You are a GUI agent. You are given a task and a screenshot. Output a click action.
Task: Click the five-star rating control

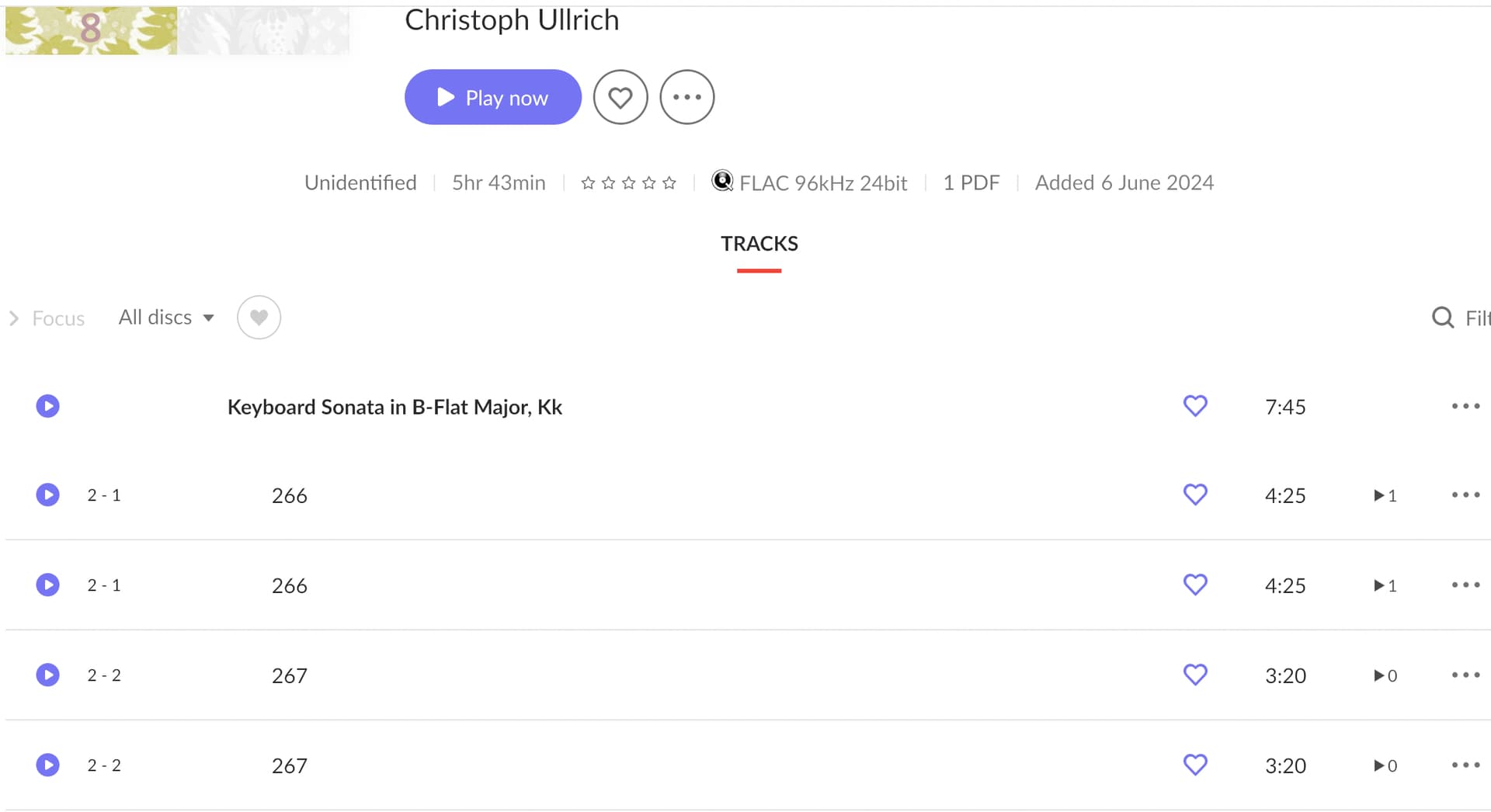click(628, 183)
